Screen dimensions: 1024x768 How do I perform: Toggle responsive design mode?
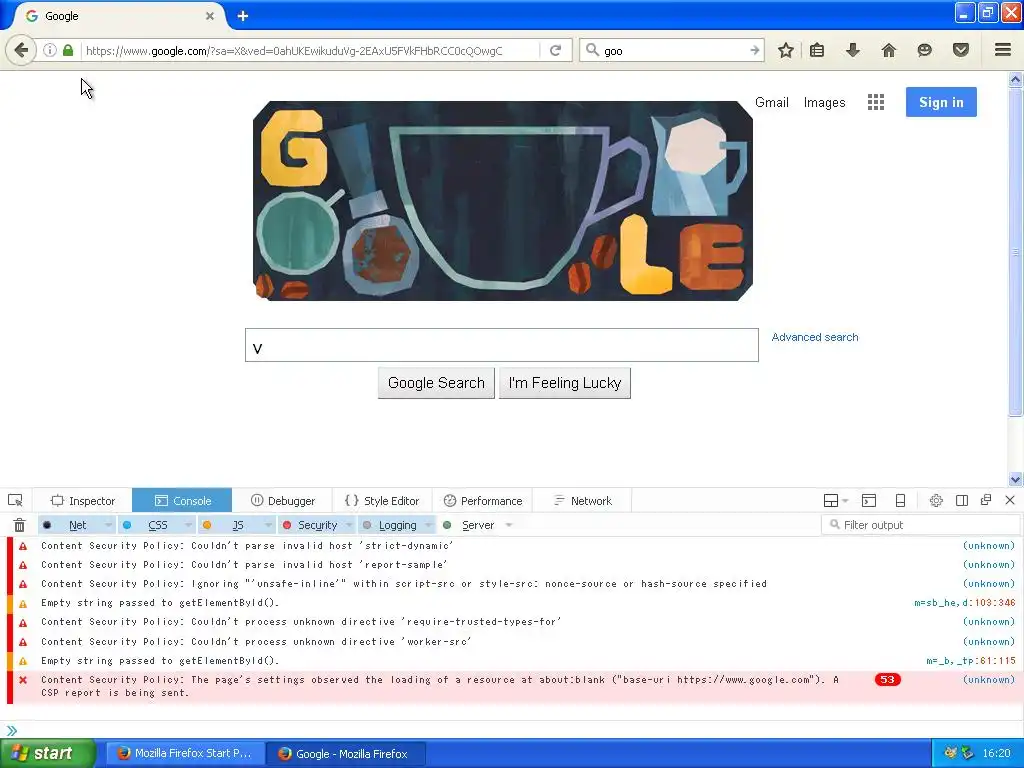901,501
